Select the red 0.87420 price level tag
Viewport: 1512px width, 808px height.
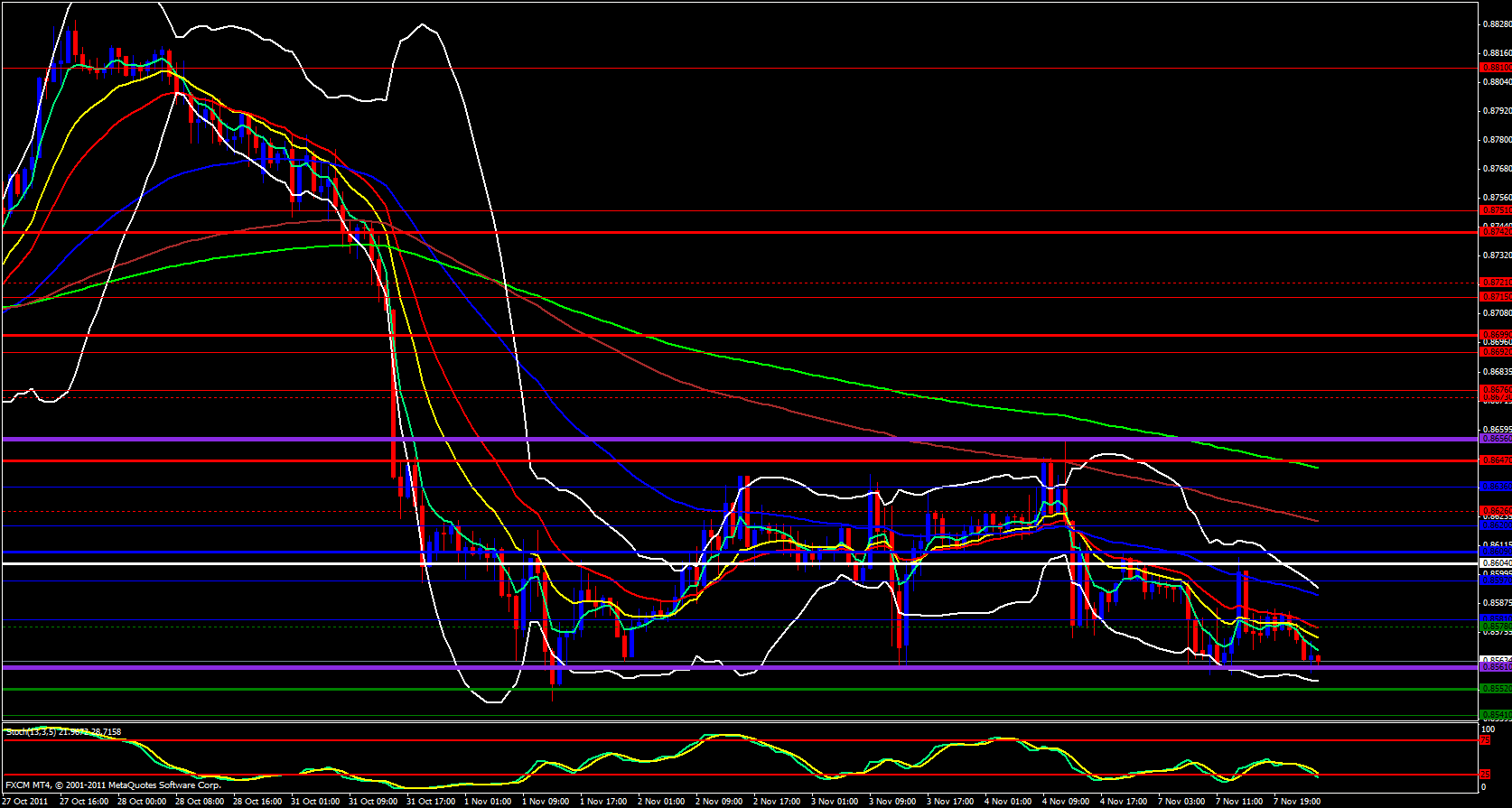click(x=1496, y=232)
